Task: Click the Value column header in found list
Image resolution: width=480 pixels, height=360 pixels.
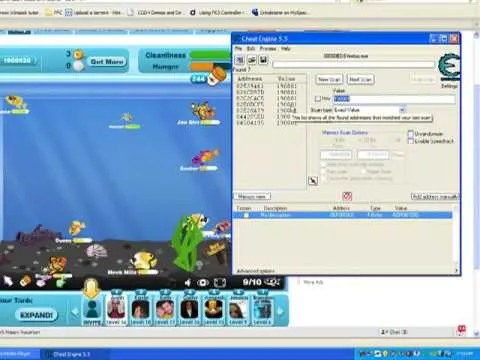Action: pos(286,79)
